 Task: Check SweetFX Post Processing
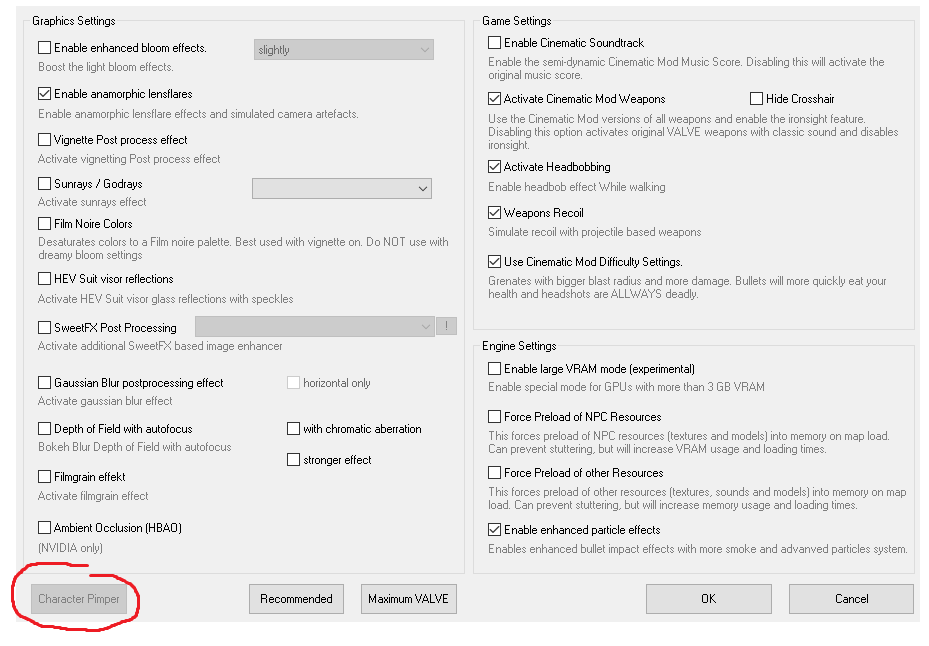click(x=45, y=328)
